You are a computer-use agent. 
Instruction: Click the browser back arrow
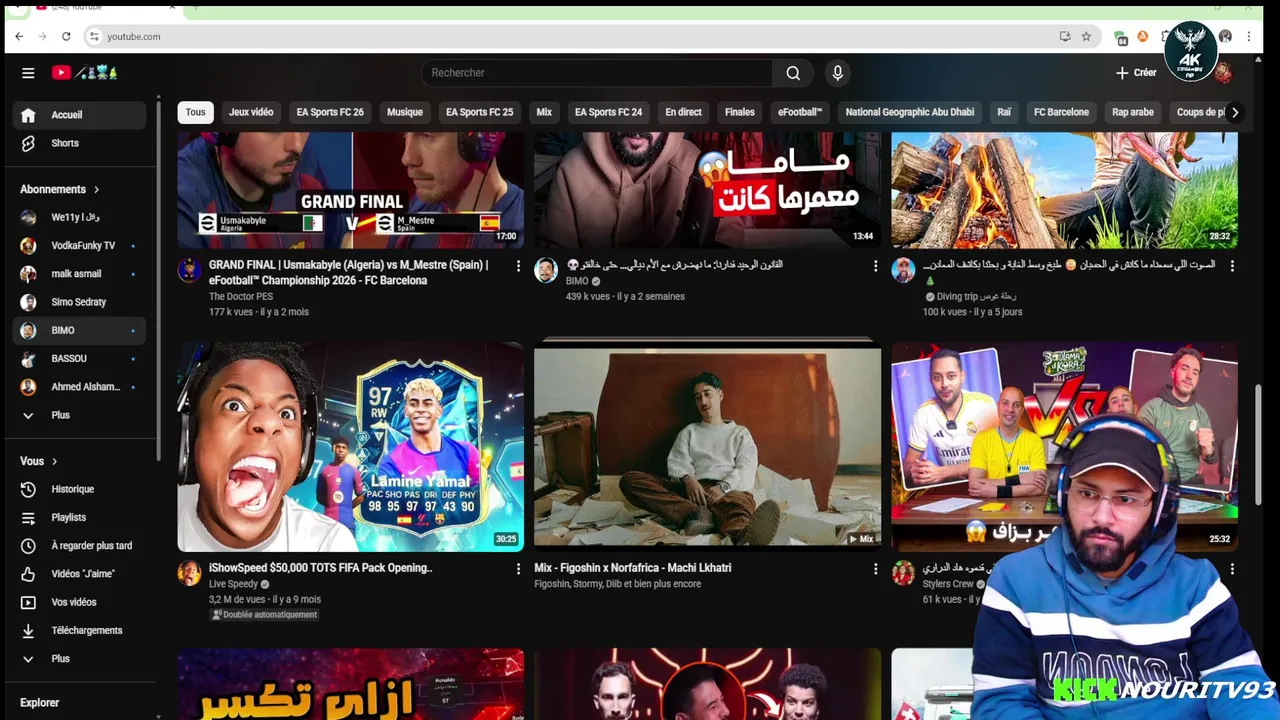(x=19, y=36)
